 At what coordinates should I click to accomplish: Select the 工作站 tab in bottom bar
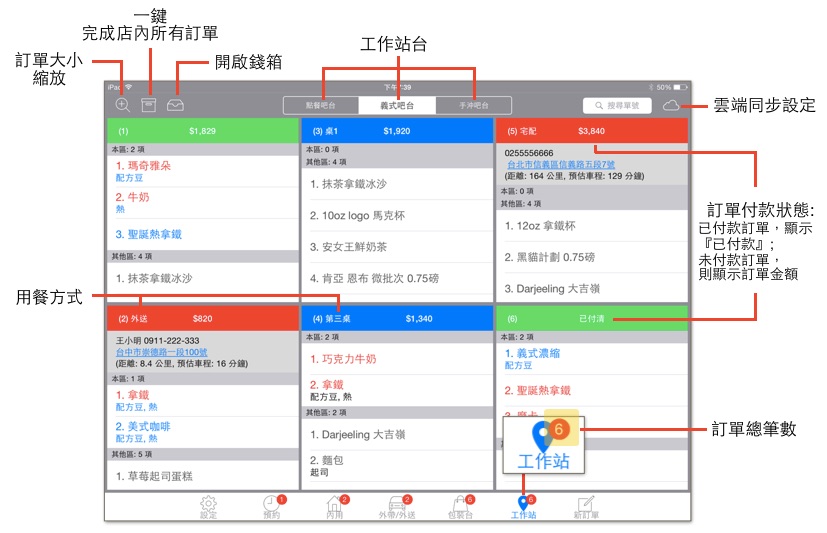click(x=523, y=507)
